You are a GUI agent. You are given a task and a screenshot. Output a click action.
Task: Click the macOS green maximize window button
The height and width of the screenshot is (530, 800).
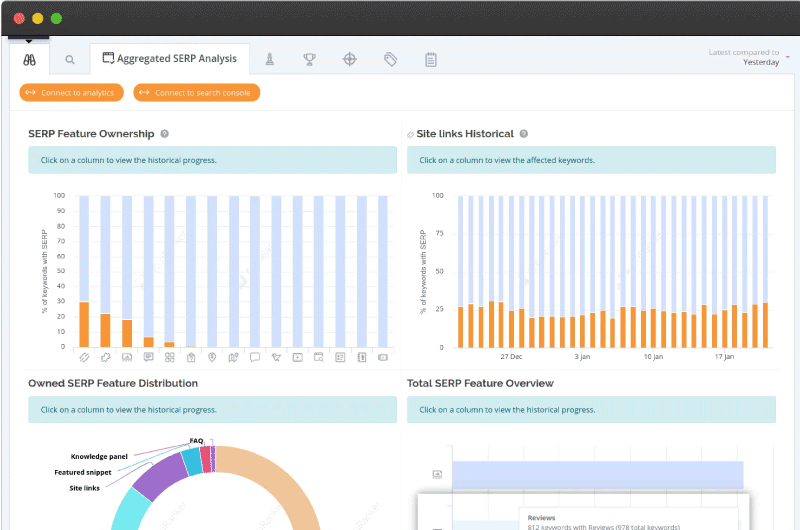(57, 18)
